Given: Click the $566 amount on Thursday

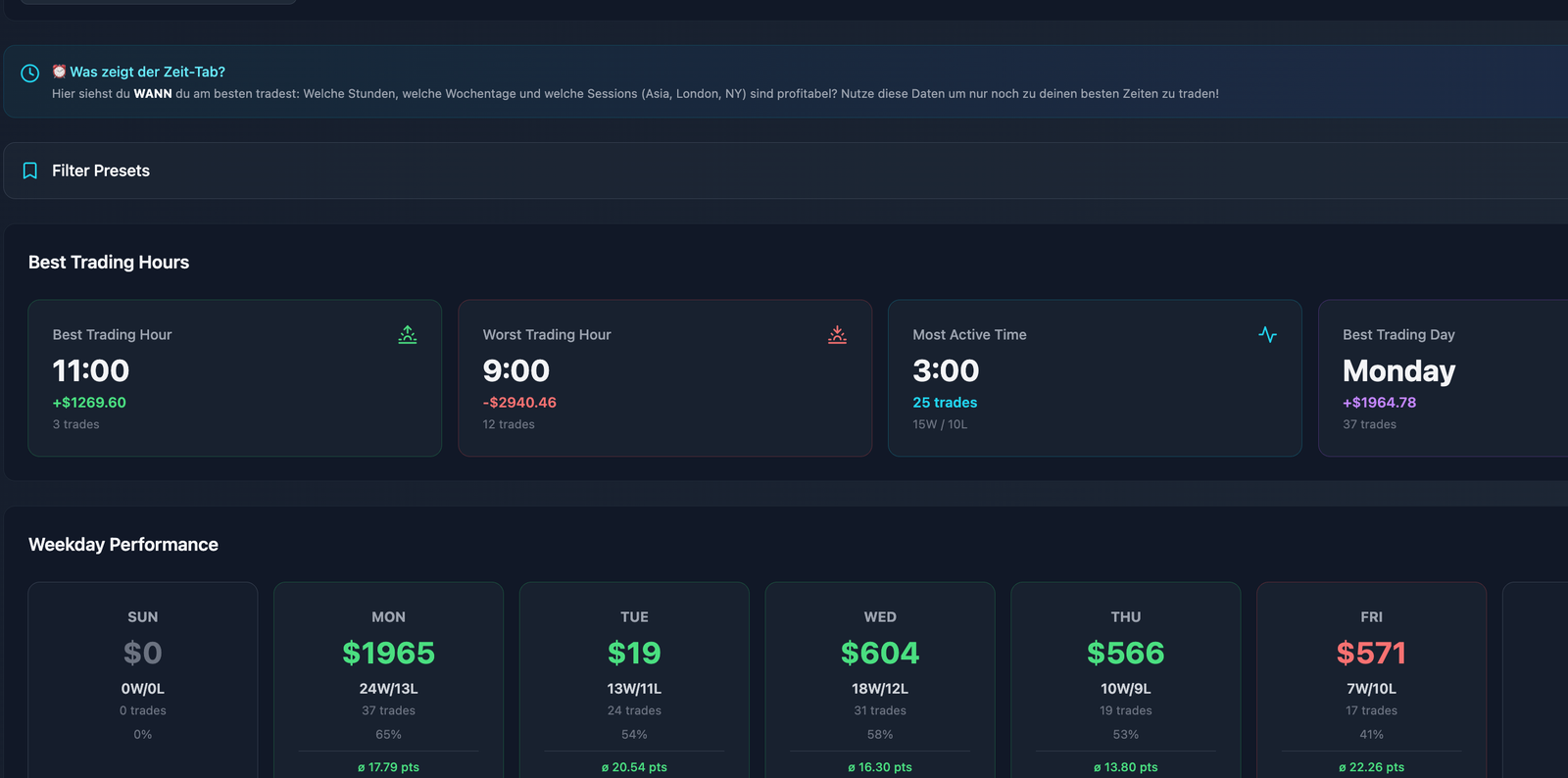Looking at the screenshot, I should (x=1126, y=653).
